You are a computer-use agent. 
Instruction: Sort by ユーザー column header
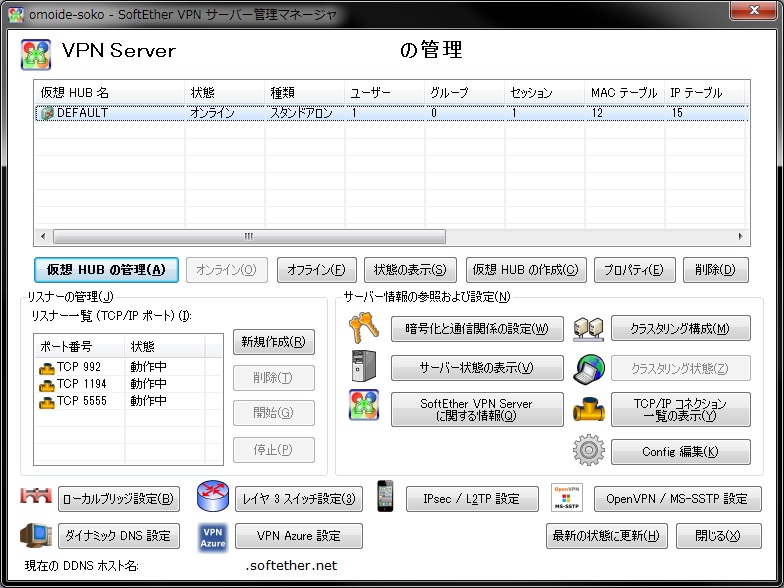384,92
